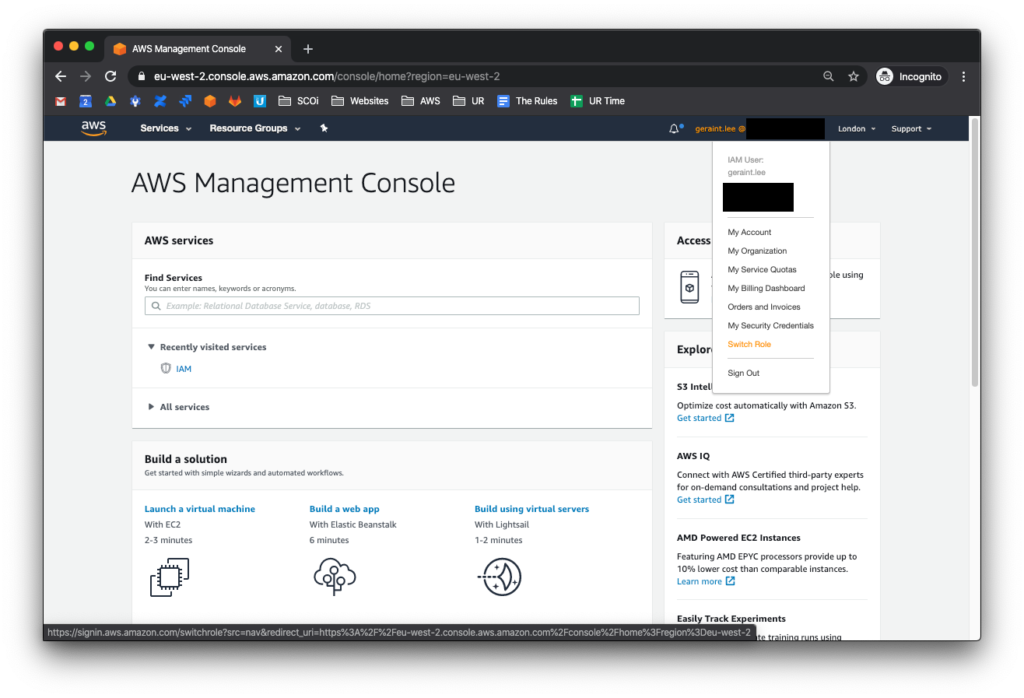1024x698 pixels.
Task: Click the Lightsail compass icon
Action: 500,577
